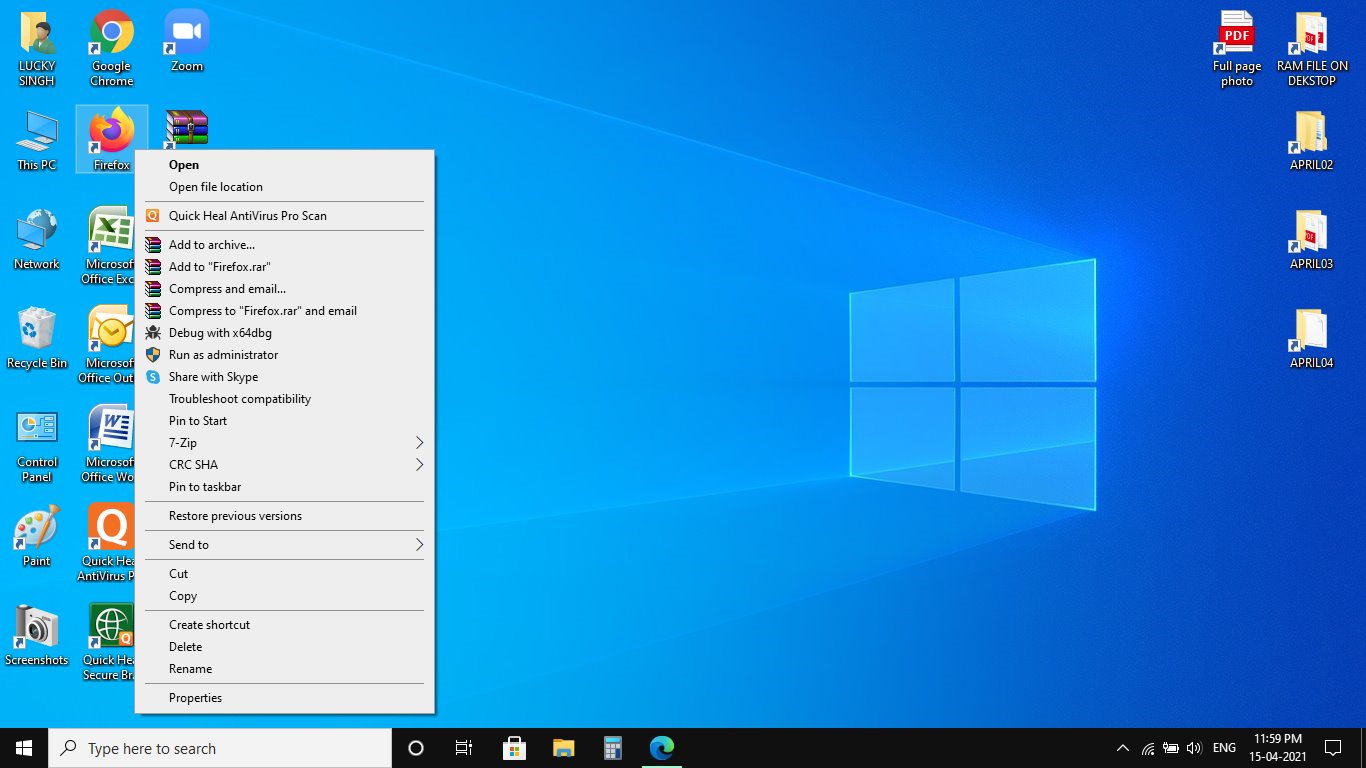
Task: Choose Troubleshoot compatibility
Action: [284, 399]
